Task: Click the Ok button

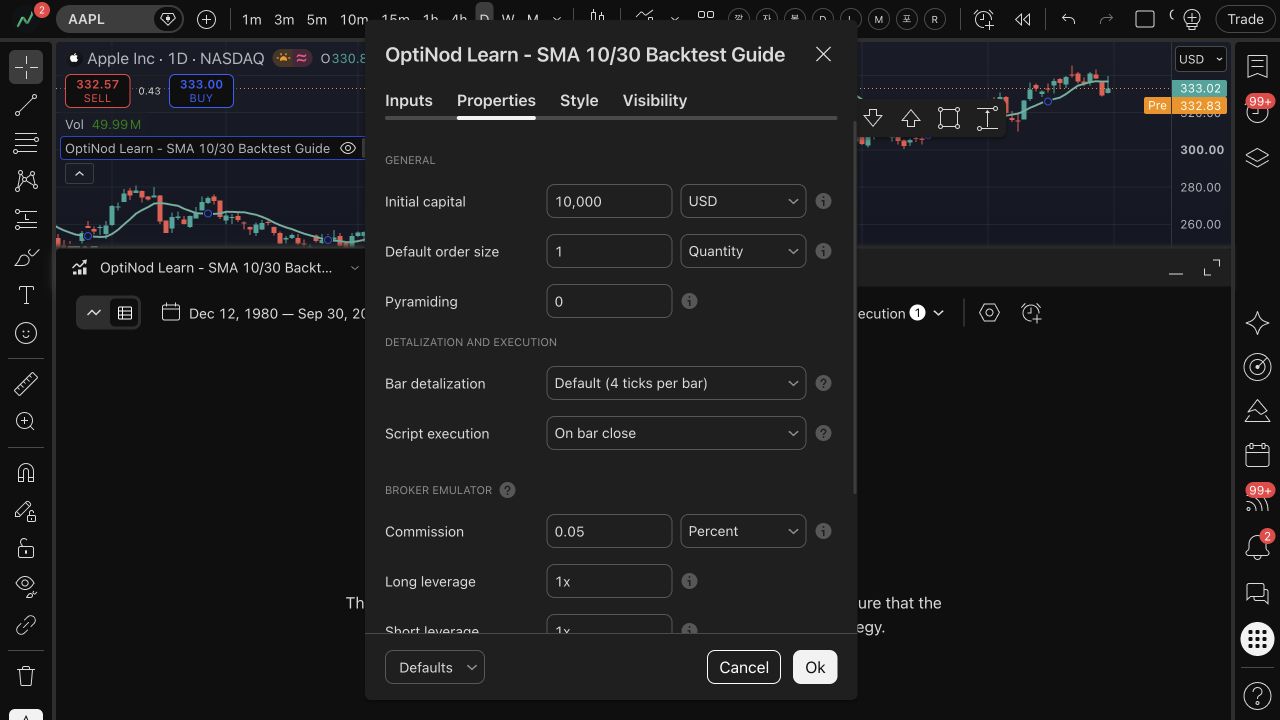Action: click(x=815, y=667)
